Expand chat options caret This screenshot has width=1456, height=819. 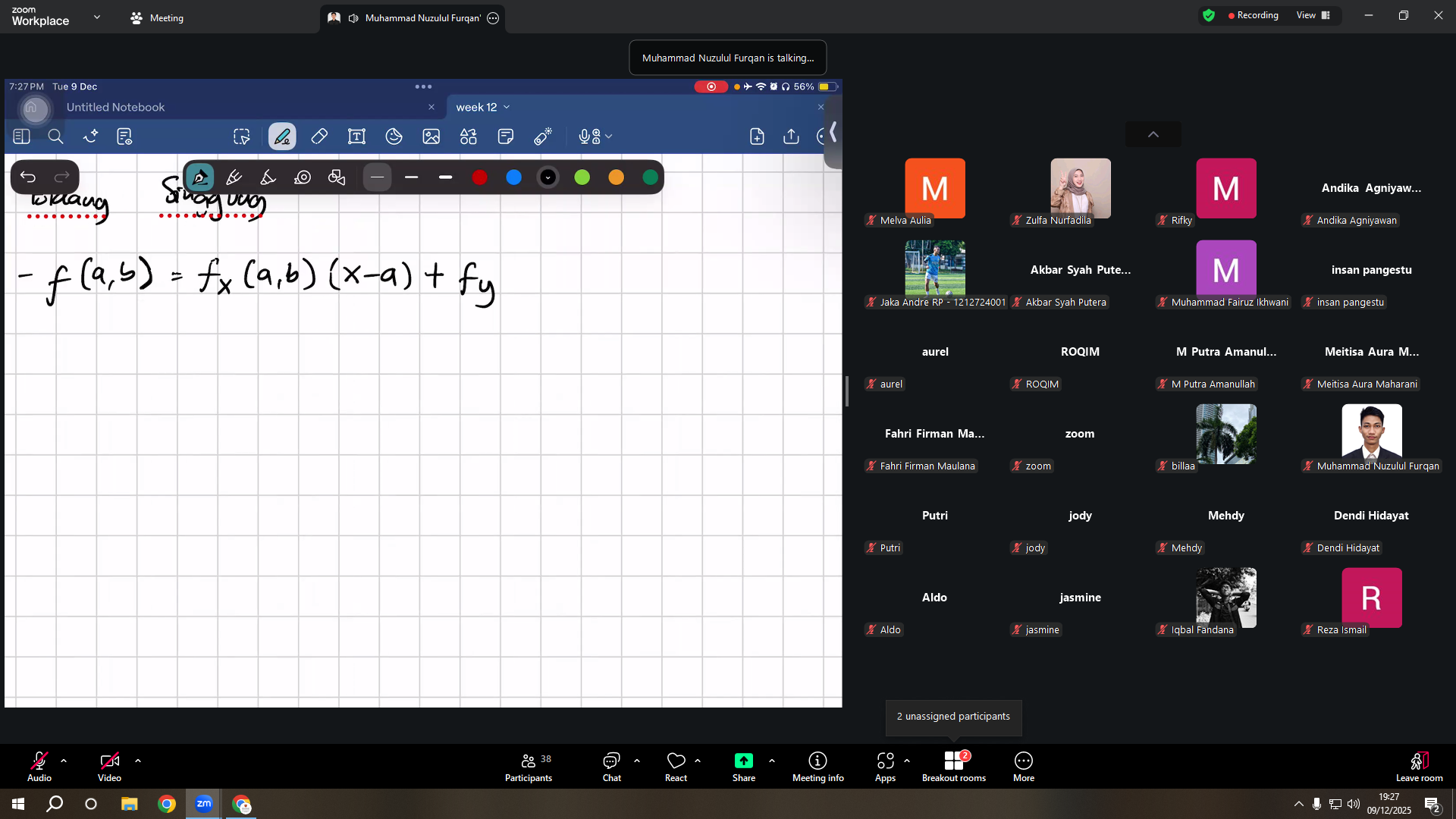[637, 760]
